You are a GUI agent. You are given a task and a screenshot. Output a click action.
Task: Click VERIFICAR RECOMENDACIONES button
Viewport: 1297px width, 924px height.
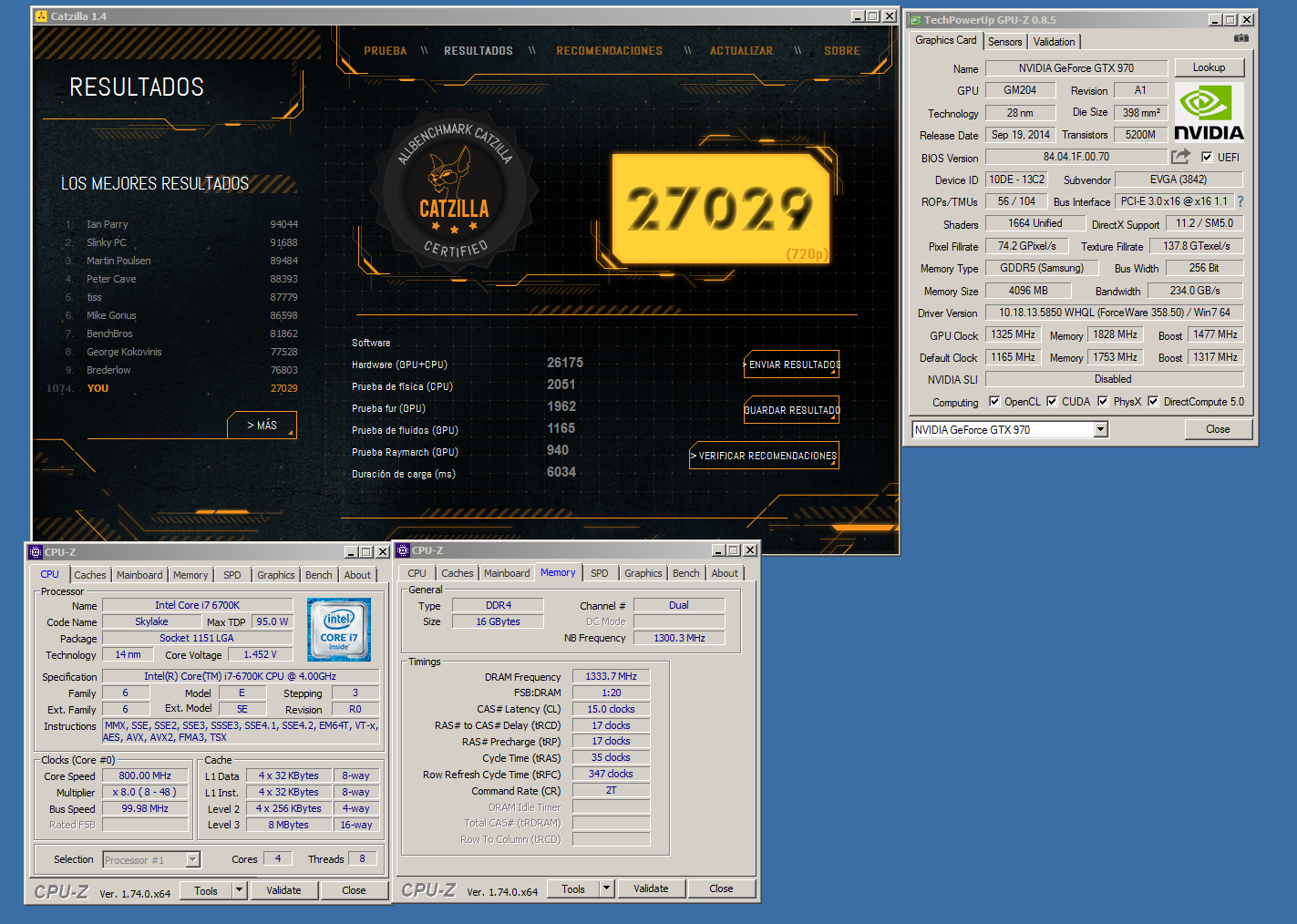(x=764, y=456)
